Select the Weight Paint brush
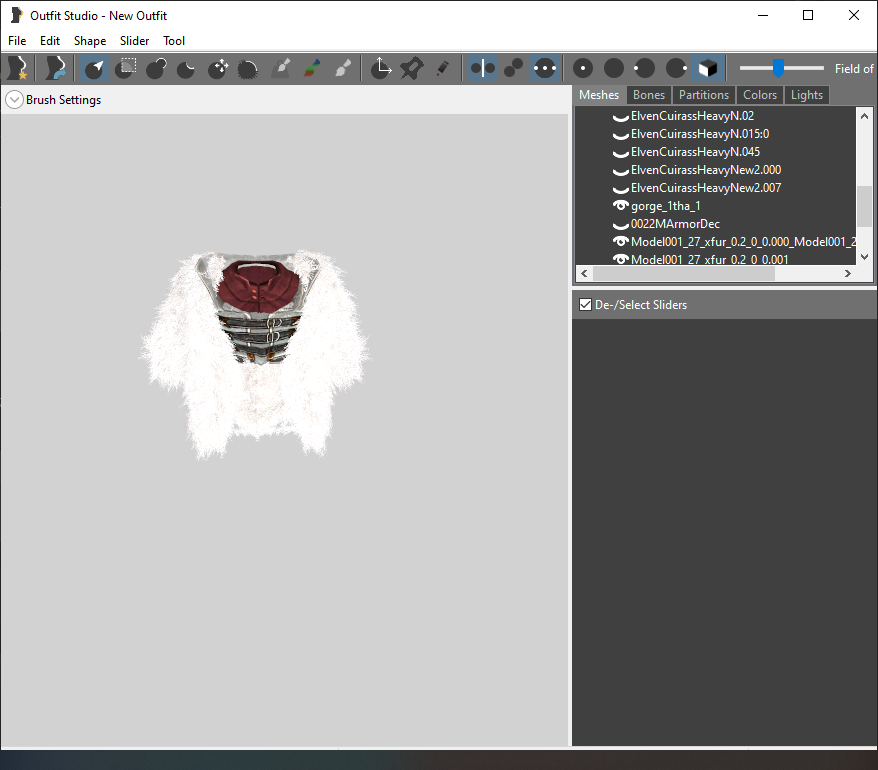The height and width of the screenshot is (770, 878). [281, 68]
